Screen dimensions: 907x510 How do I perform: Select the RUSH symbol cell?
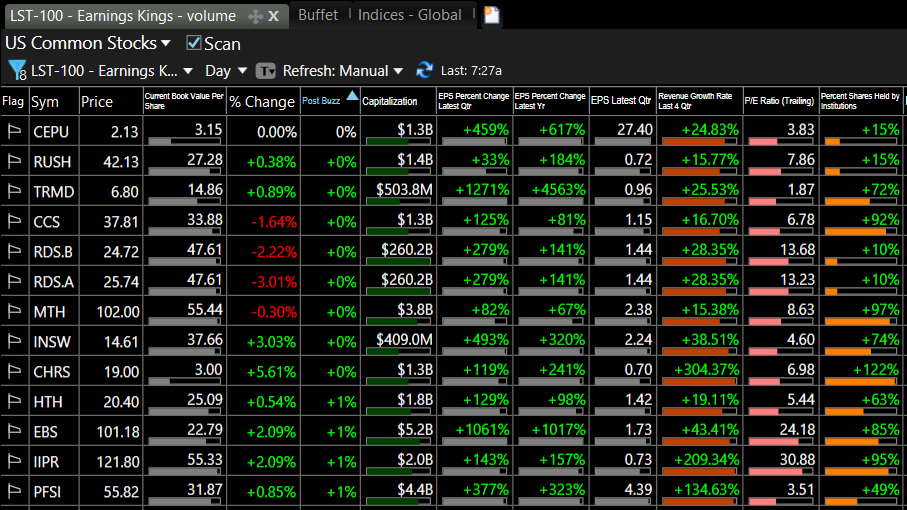coord(53,162)
